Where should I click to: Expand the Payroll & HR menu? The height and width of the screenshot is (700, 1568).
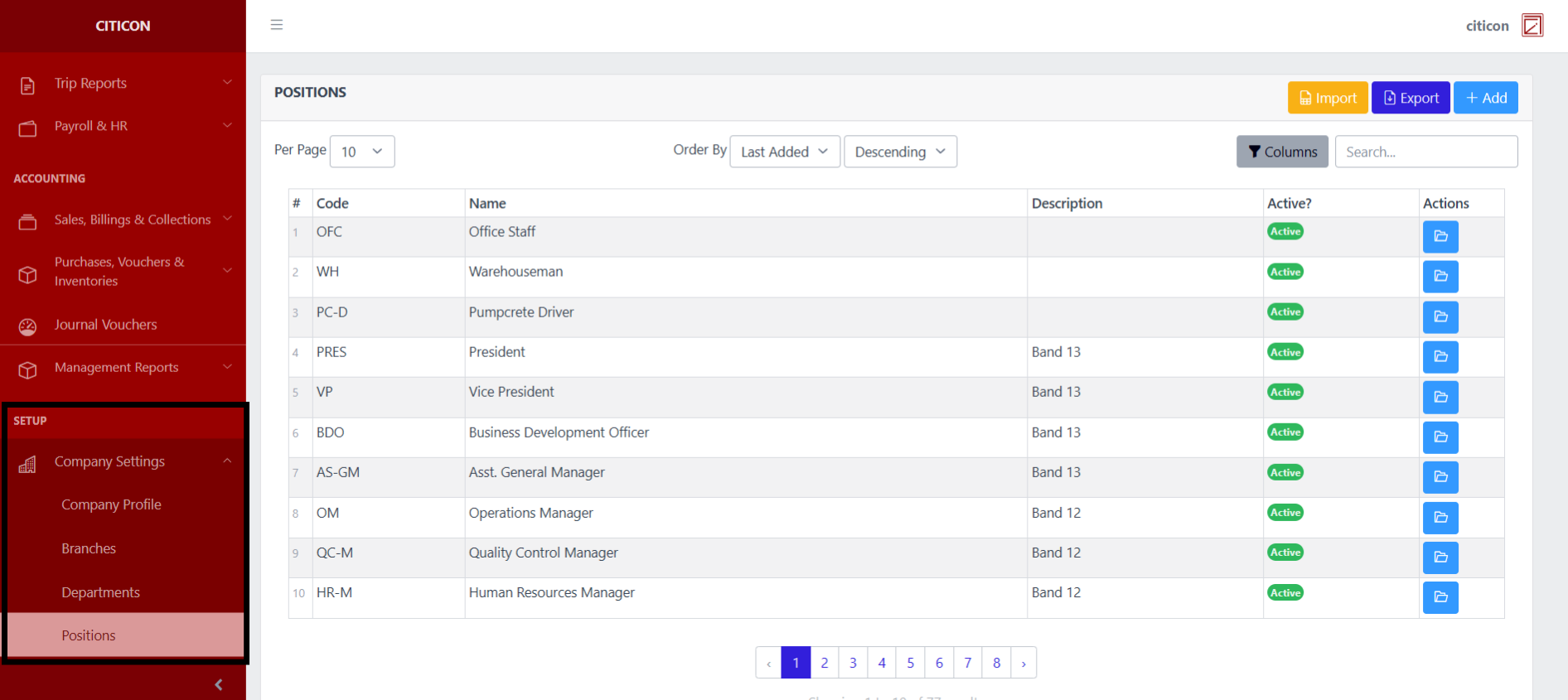coord(227,125)
